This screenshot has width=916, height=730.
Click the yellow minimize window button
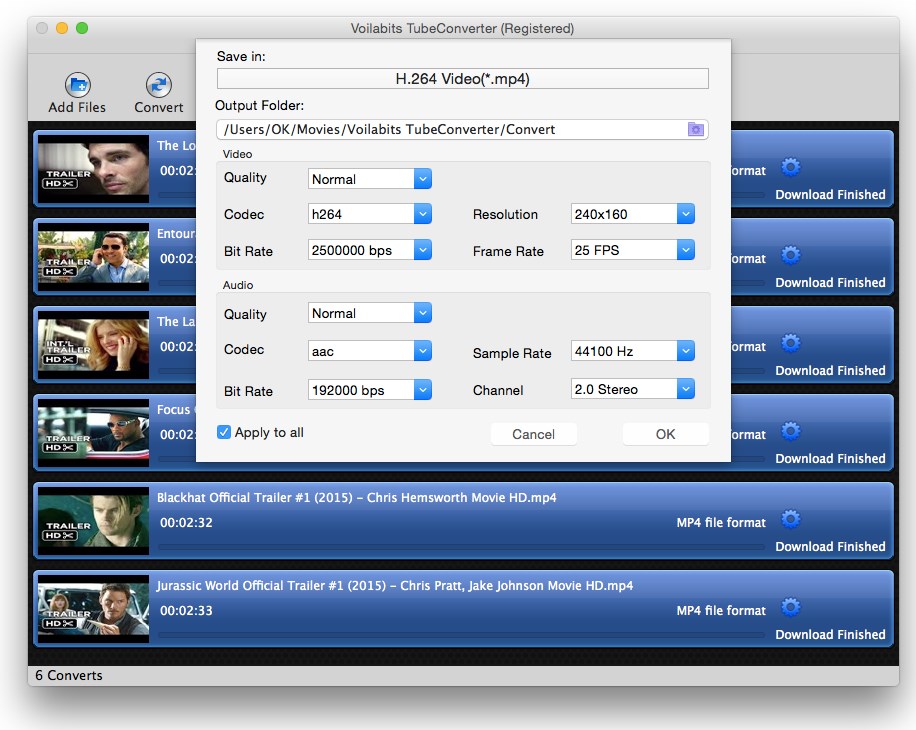pos(62,28)
